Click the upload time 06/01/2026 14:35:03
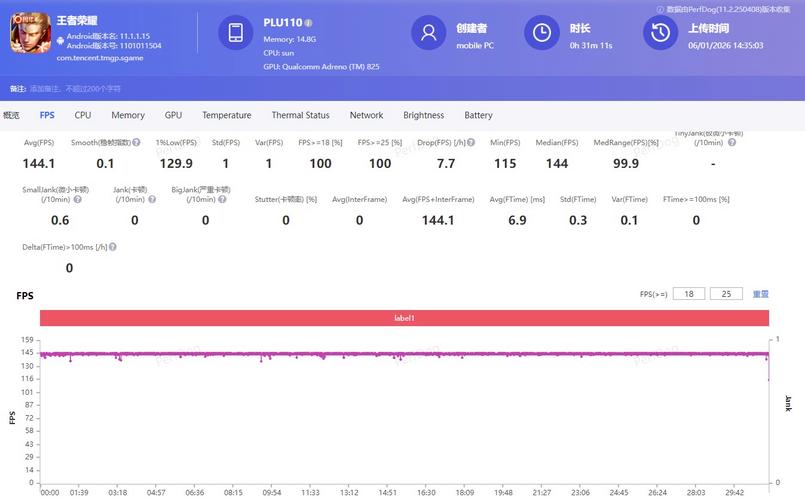This screenshot has height=500, width=805. coord(725,45)
